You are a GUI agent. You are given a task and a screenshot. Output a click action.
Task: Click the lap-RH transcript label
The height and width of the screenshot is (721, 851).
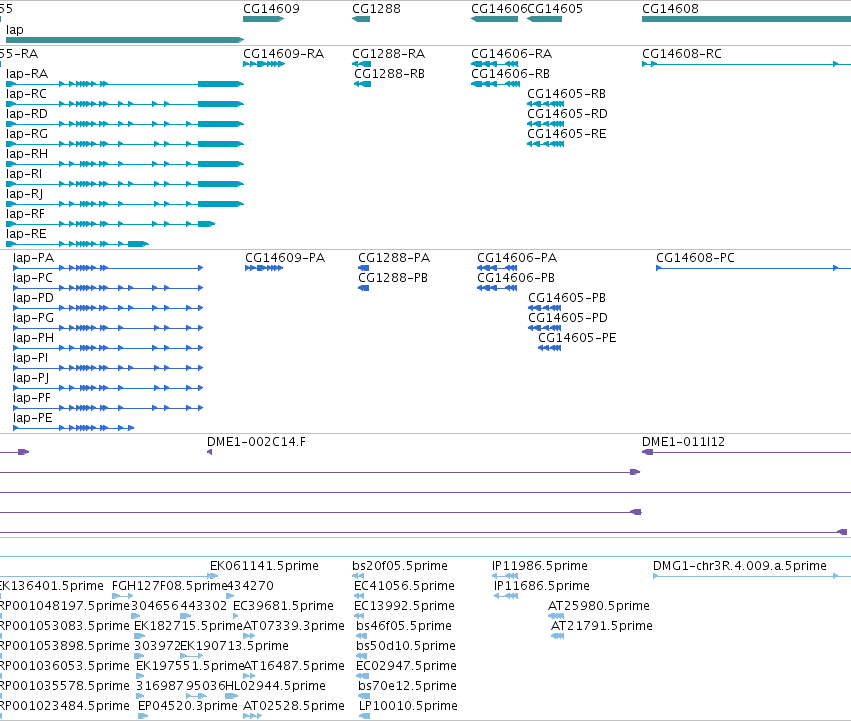click(x=27, y=154)
